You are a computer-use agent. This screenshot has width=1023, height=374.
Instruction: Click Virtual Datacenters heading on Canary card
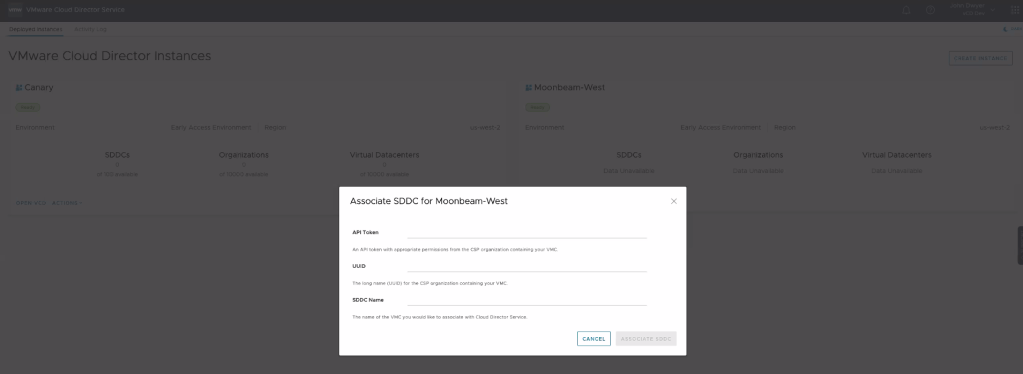(x=384, y=155)
